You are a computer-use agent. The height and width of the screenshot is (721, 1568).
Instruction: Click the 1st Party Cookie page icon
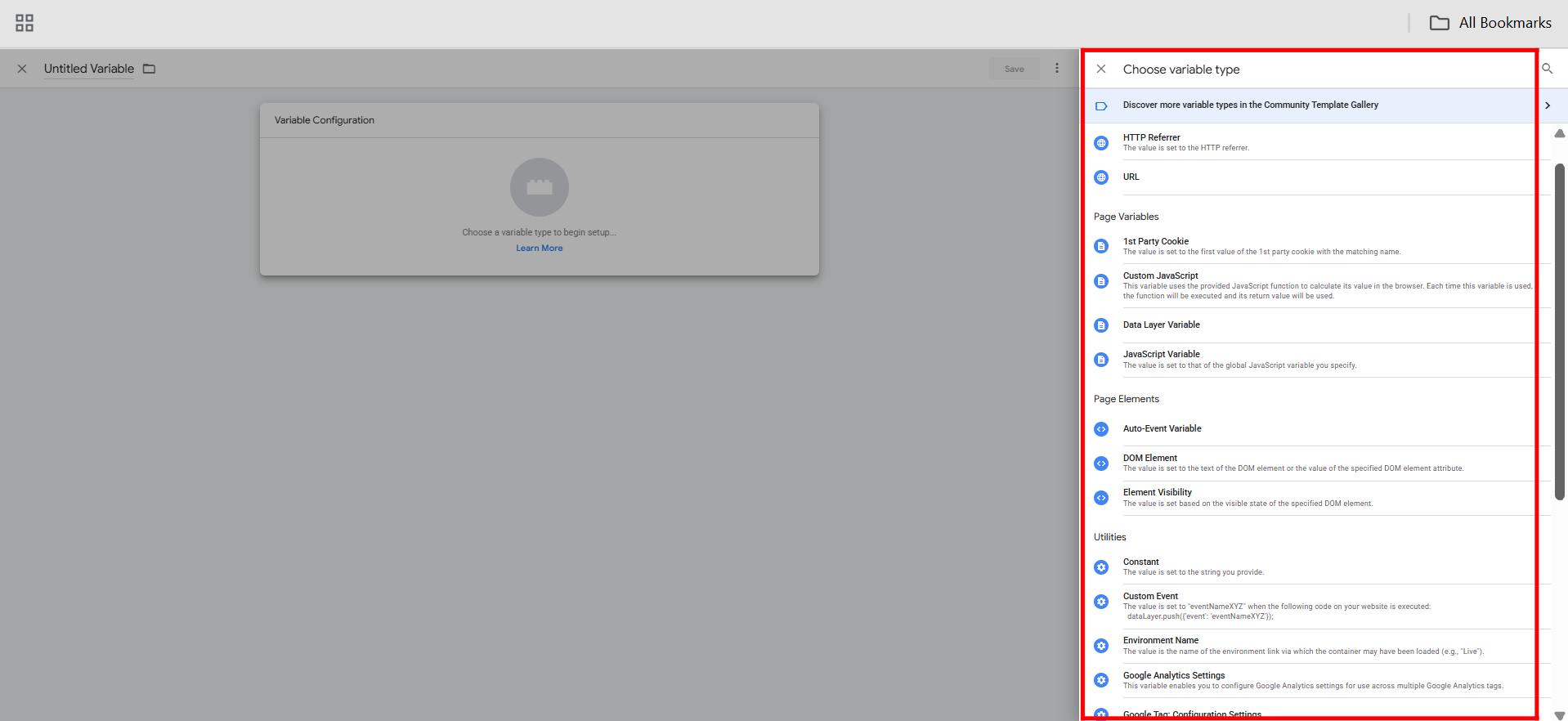point(1101,246)
